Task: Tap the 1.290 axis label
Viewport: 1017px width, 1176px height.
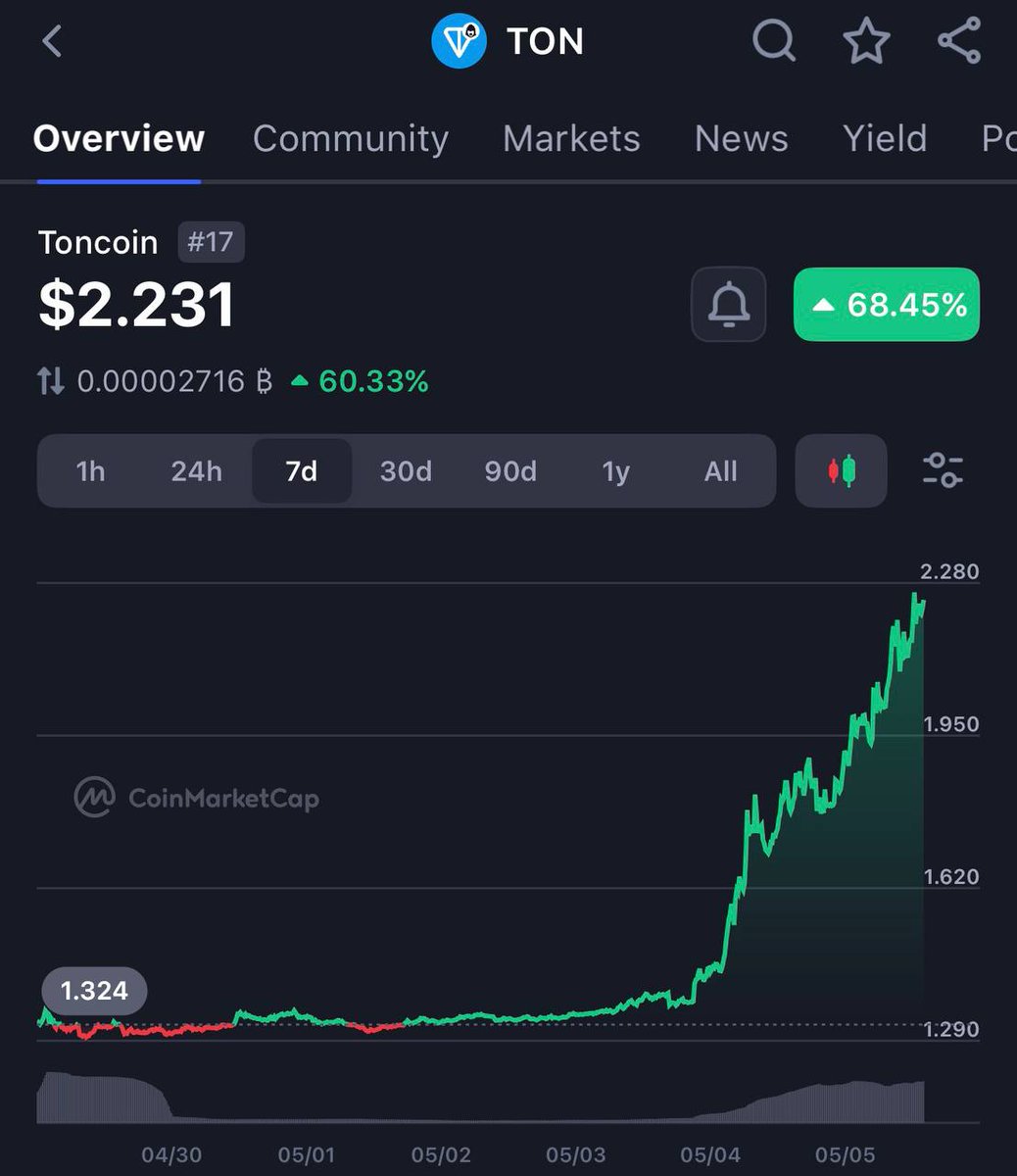Action: [x=951, y=1029]
